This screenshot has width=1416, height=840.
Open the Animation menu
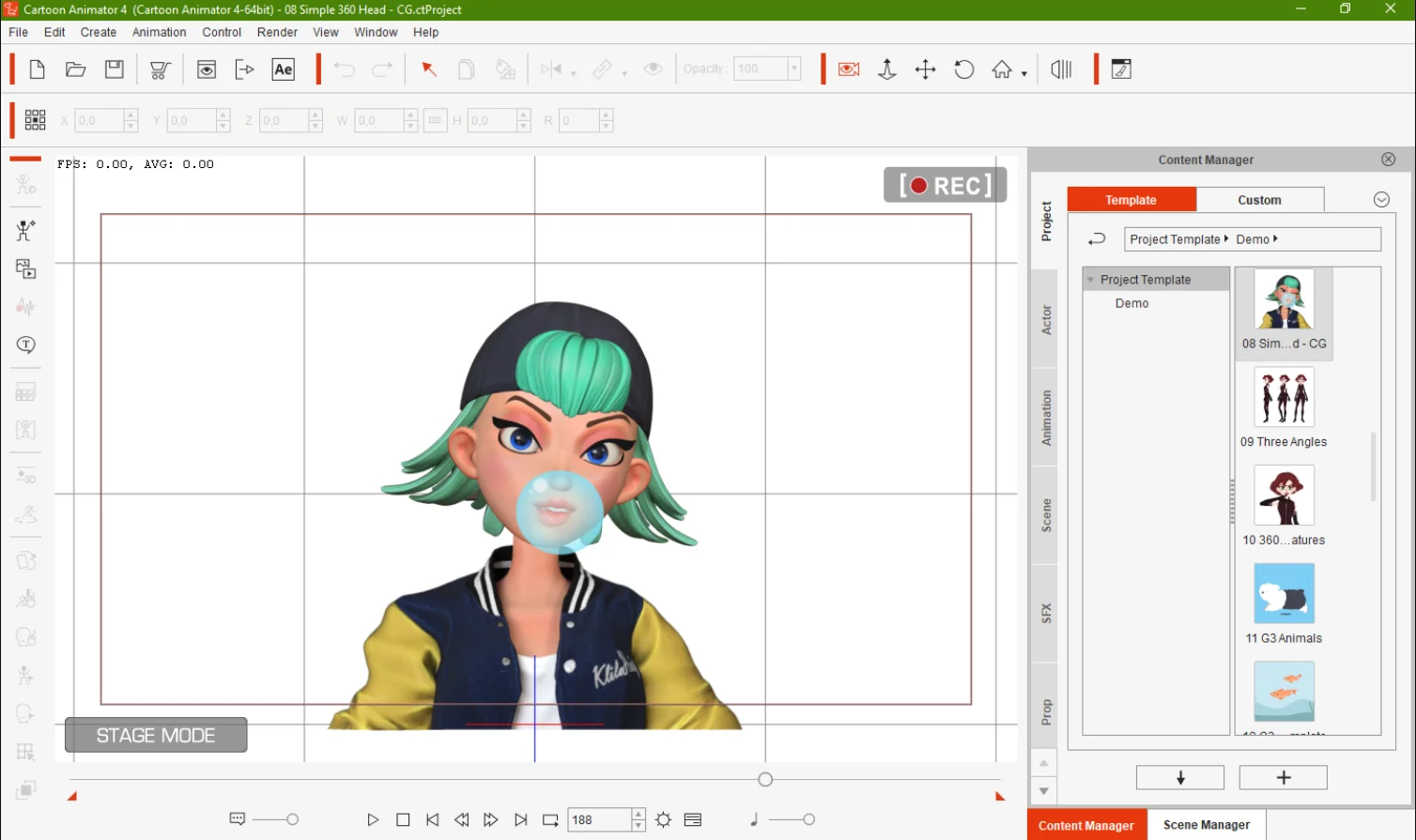click(x=160, y=32)
